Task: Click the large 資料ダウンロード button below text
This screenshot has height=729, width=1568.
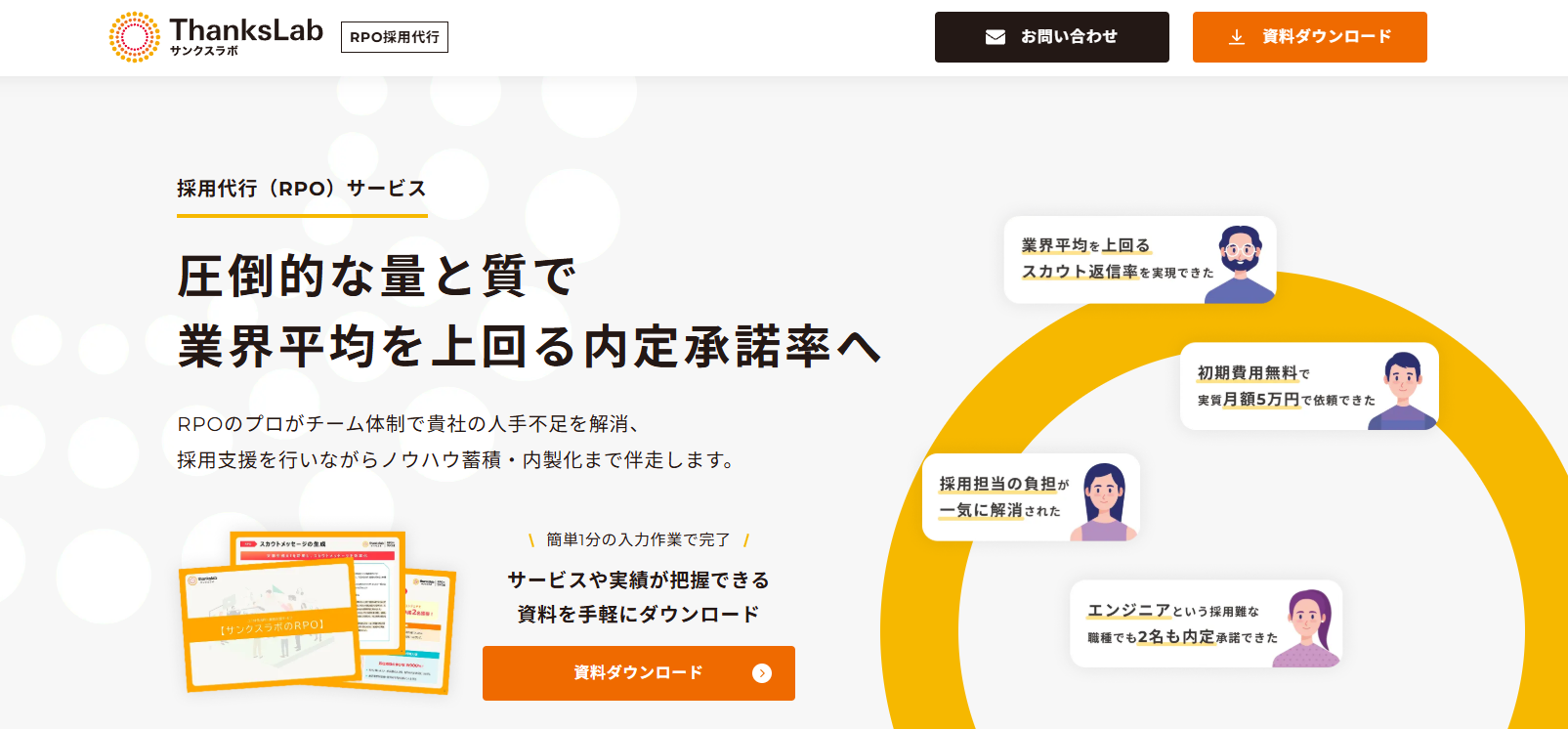Action: (x=639, y=673)
